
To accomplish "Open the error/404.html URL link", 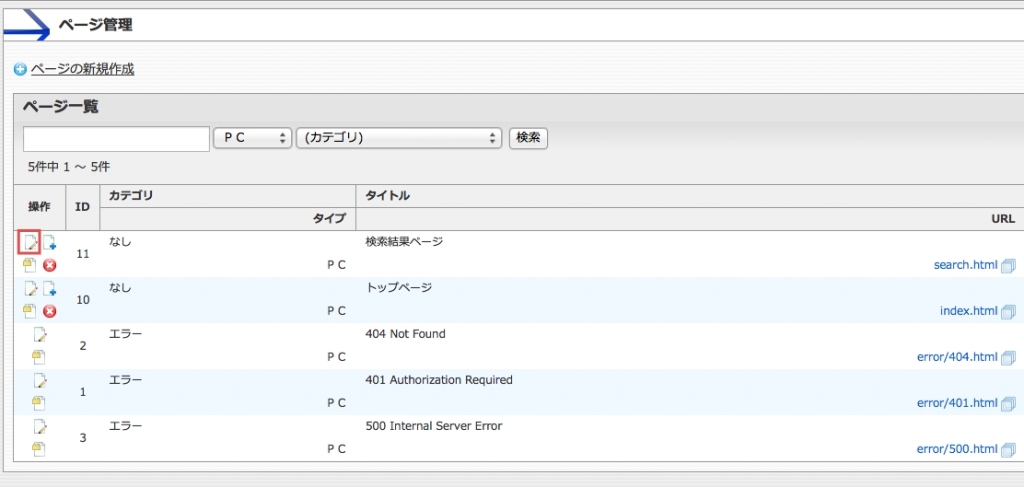I will point(957,357).
